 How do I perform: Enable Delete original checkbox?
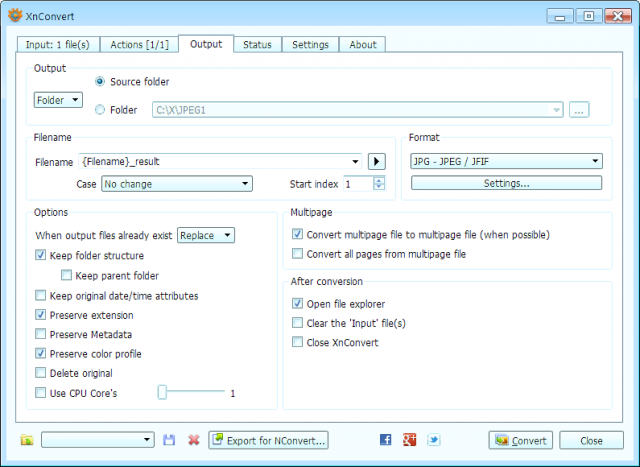click(40, 373)
